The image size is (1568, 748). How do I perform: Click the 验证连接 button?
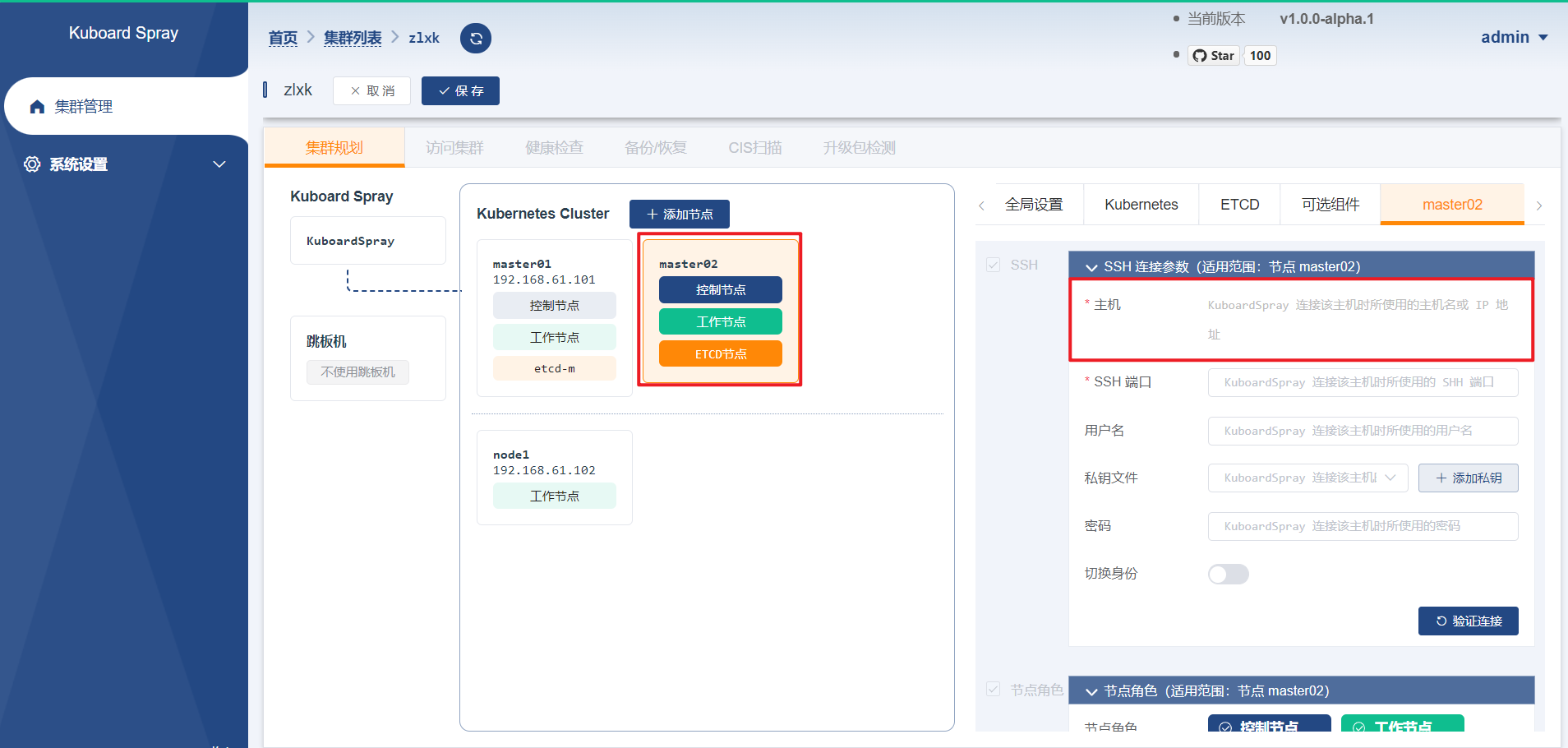[1468, 621]
